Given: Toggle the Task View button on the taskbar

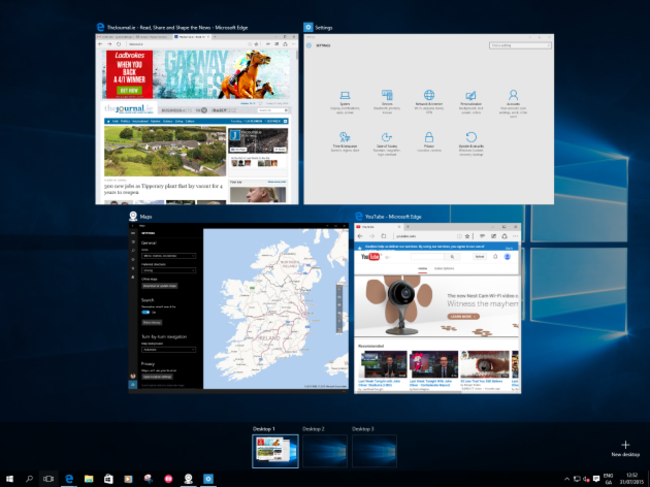Looking at the screenshot, I should (x=49, y=479).
